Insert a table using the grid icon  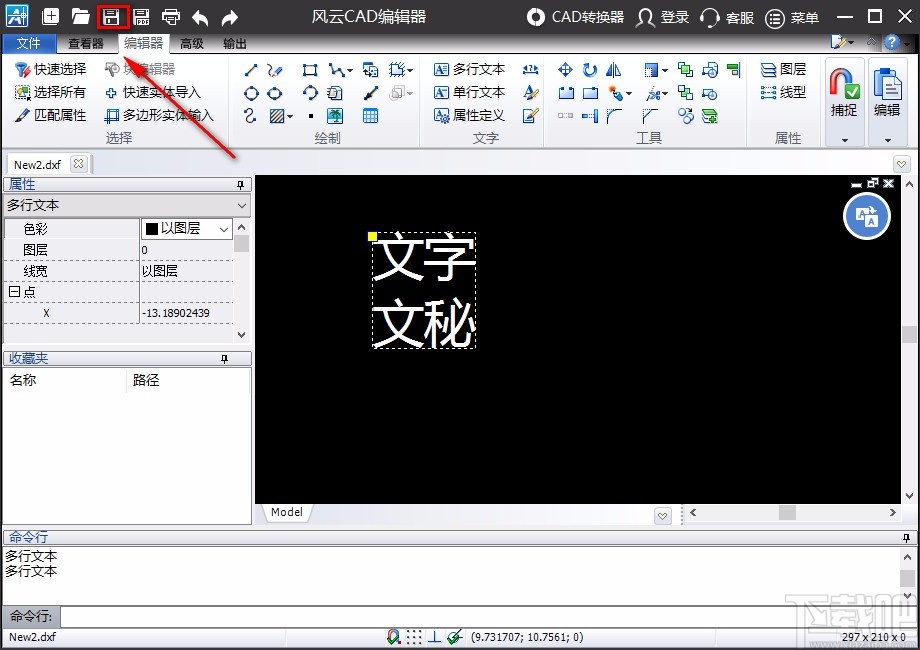[x=370, y=116]
